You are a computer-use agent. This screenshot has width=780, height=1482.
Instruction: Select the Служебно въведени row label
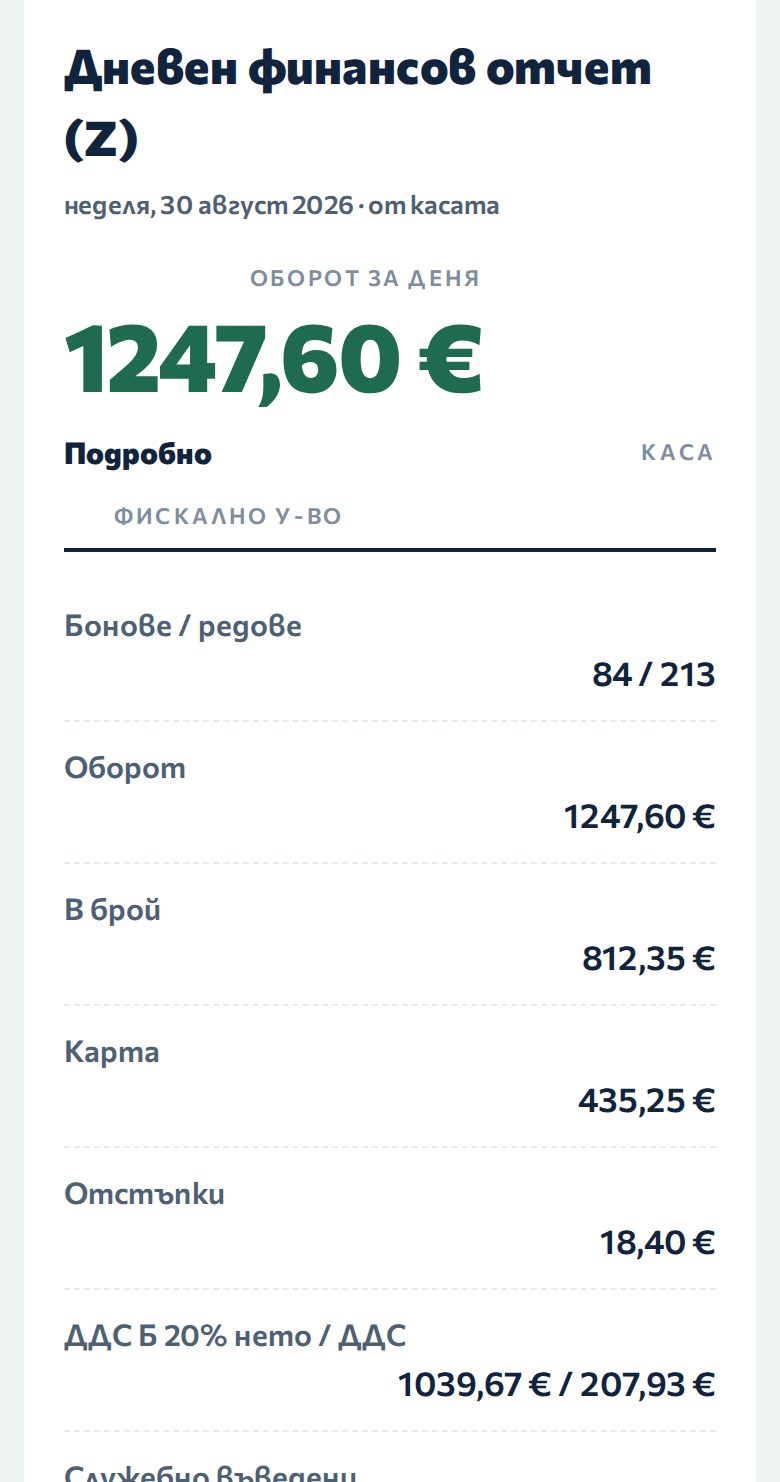pos(210,1473)
